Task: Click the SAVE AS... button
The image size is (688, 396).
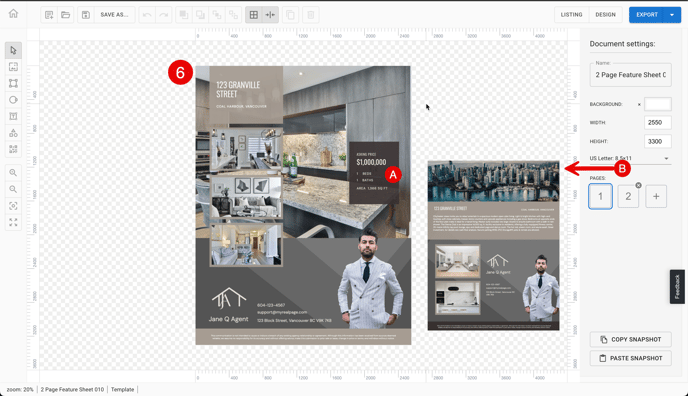Action: (114, 15)
